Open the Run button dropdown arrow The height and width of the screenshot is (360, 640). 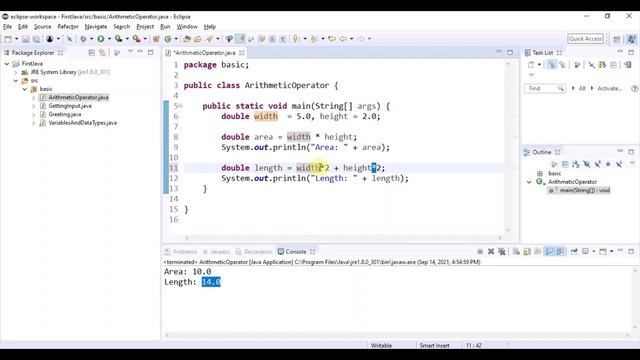pyautogui.click(x=109, y=39)
